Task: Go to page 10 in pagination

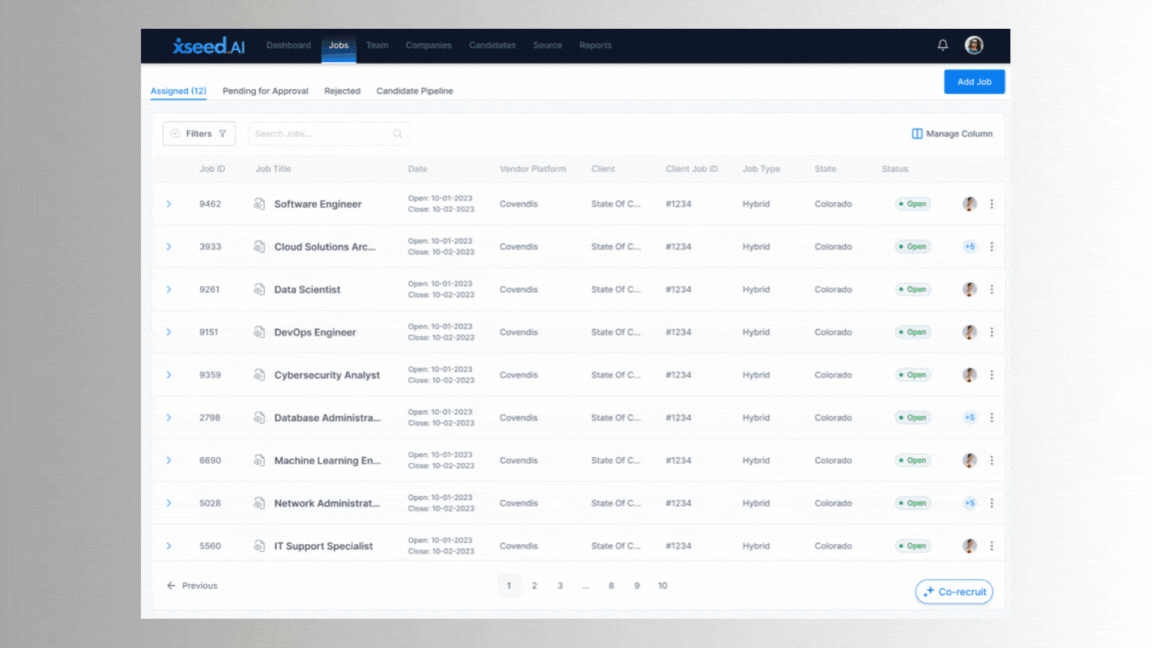Action: 663,585
